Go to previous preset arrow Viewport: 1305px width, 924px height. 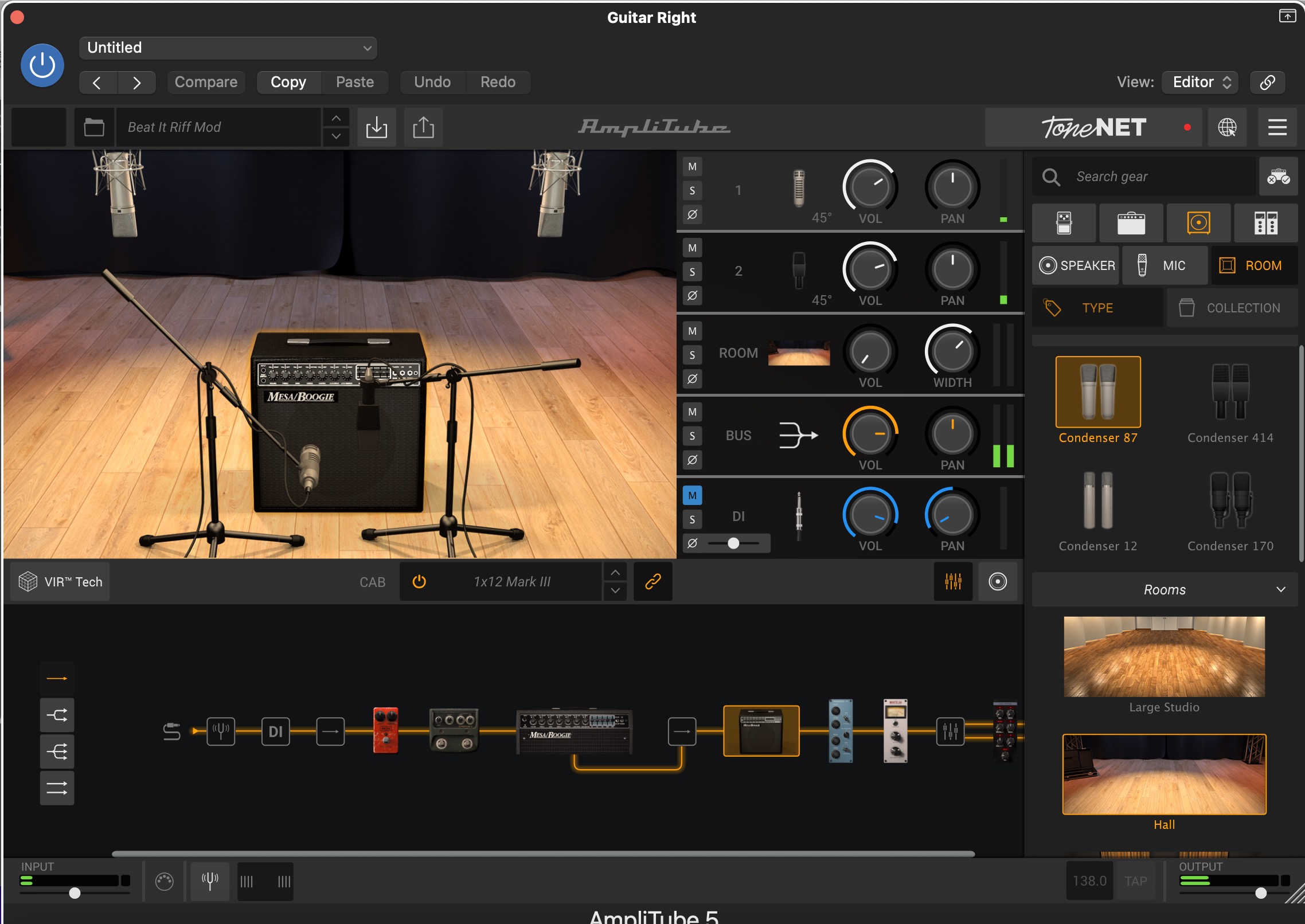tap(97, 83)
